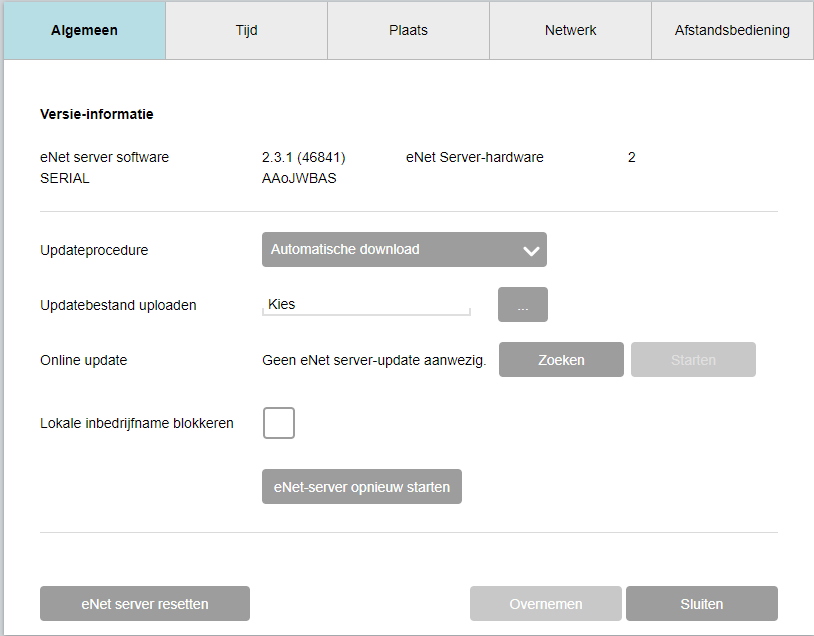Enable the Lokale inbedrijfname blokkeren checkbox

[x=279, y=423]
